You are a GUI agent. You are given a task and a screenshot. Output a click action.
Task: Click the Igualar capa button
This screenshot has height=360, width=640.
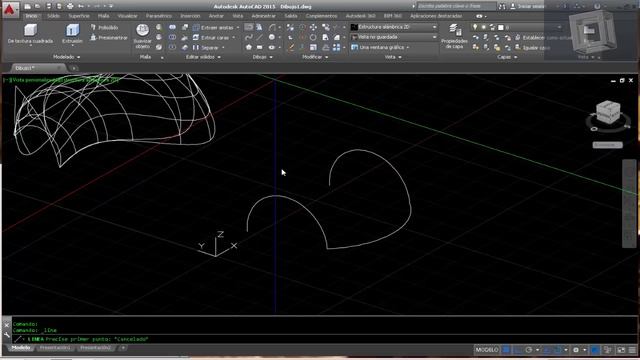[x=532, y=48]
